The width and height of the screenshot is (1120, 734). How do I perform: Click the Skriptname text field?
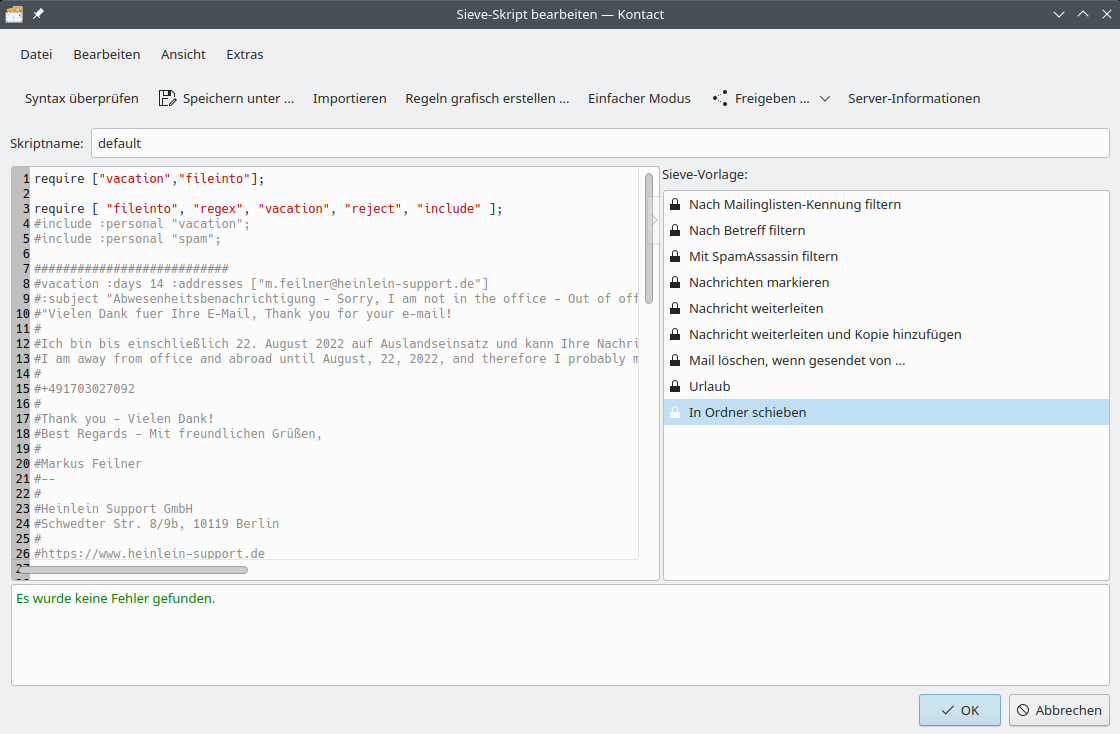[599, 143]
